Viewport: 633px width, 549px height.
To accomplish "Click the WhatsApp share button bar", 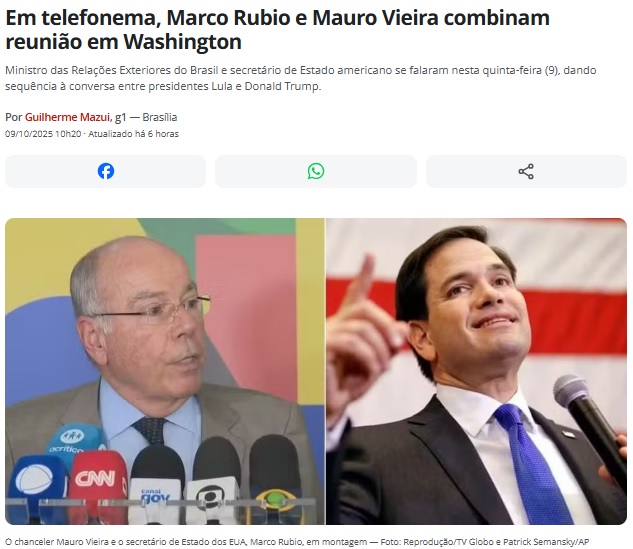I will 316,172.
